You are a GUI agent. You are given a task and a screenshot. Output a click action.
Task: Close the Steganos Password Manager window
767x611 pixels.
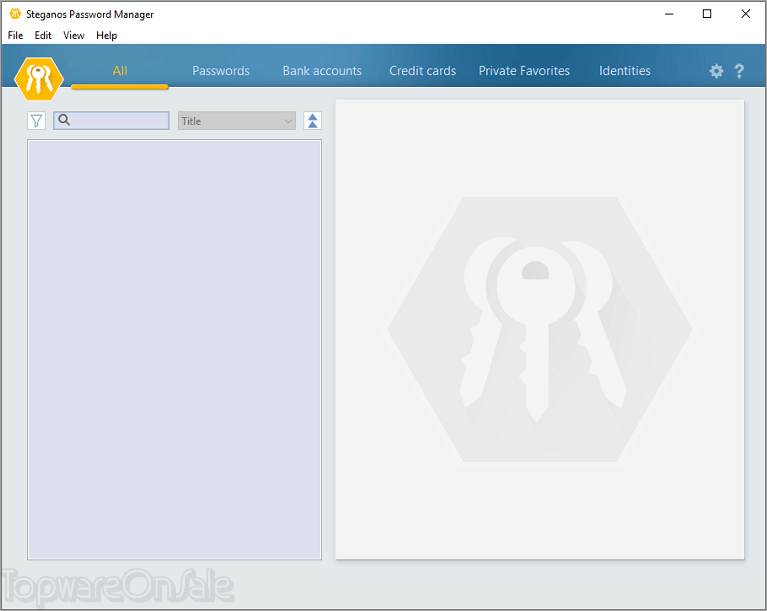click(745, 14)
